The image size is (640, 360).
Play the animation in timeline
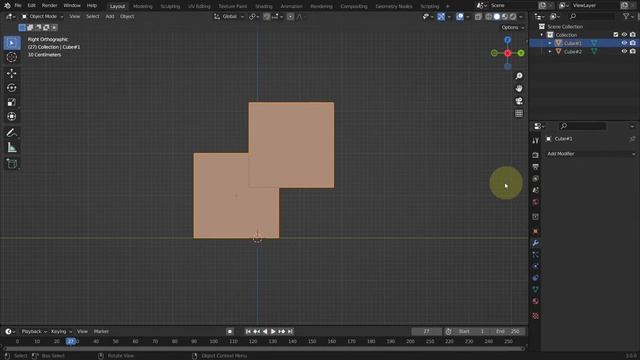tap(273, 331)
